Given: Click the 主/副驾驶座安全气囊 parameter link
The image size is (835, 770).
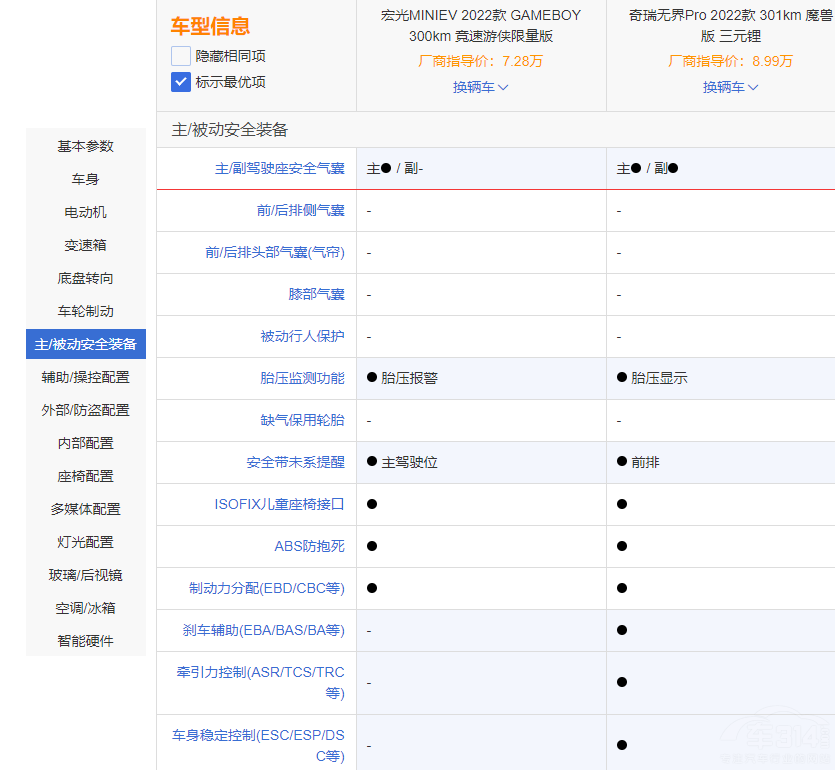Looking at the screenshot, I should click(279, 169).
